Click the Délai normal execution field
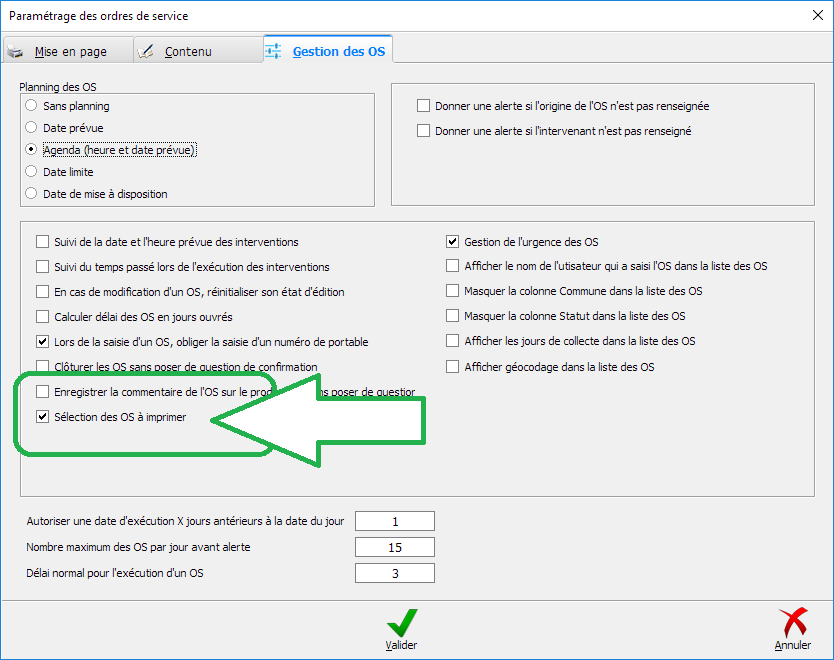The height and width of the screenshot is (660, 834). pyautogui.click(x=395, y=573)
